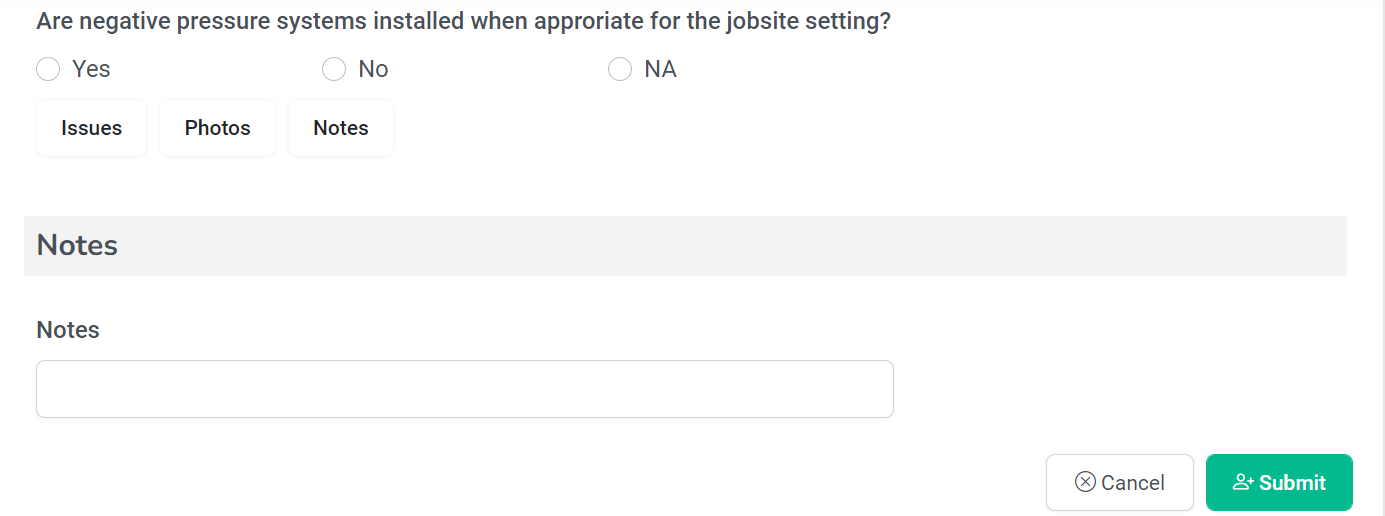
Task: Select the No radio button
Action: click(334, 69)
